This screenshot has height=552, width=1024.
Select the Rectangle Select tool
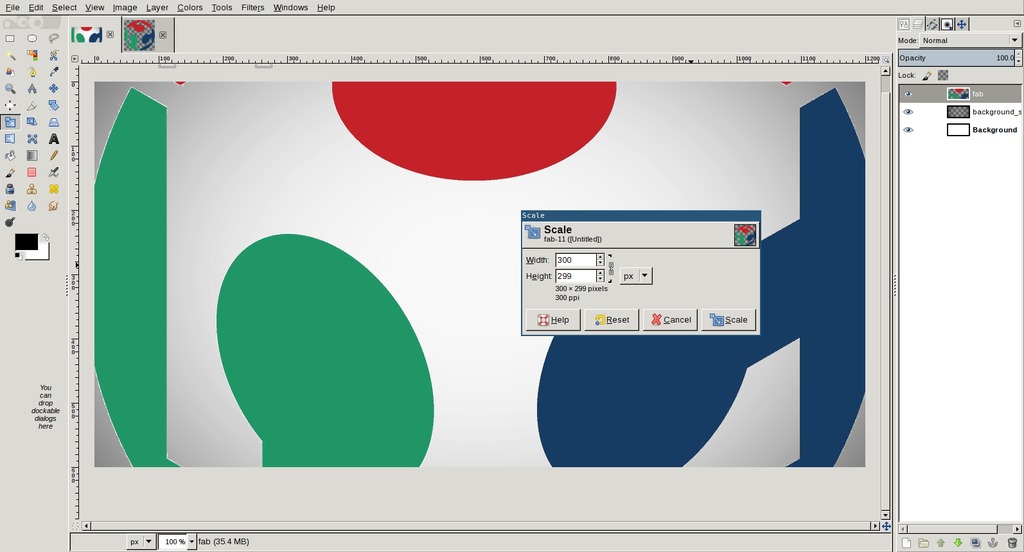tap(10, 39)
